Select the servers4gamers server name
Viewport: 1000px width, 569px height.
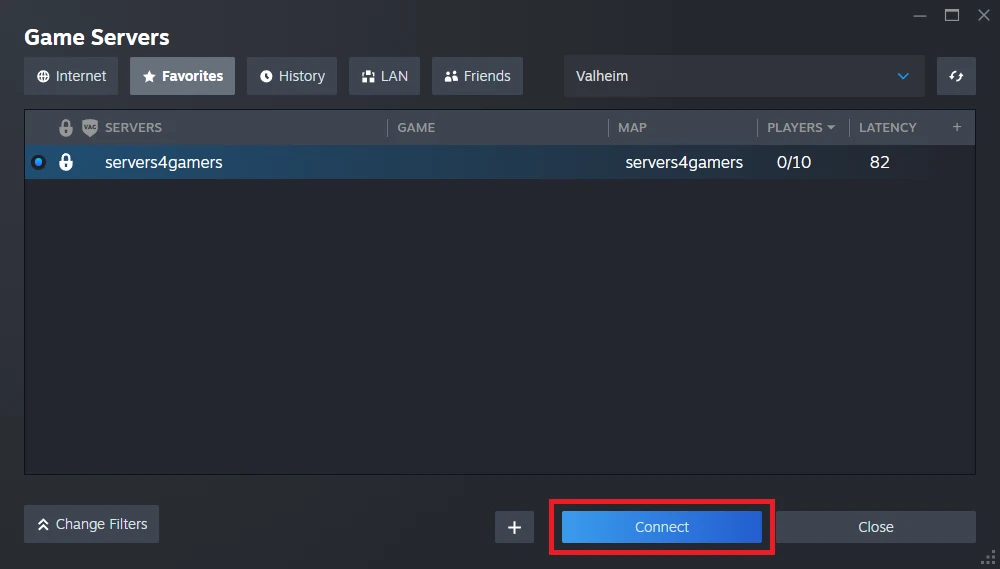[164, 163]
